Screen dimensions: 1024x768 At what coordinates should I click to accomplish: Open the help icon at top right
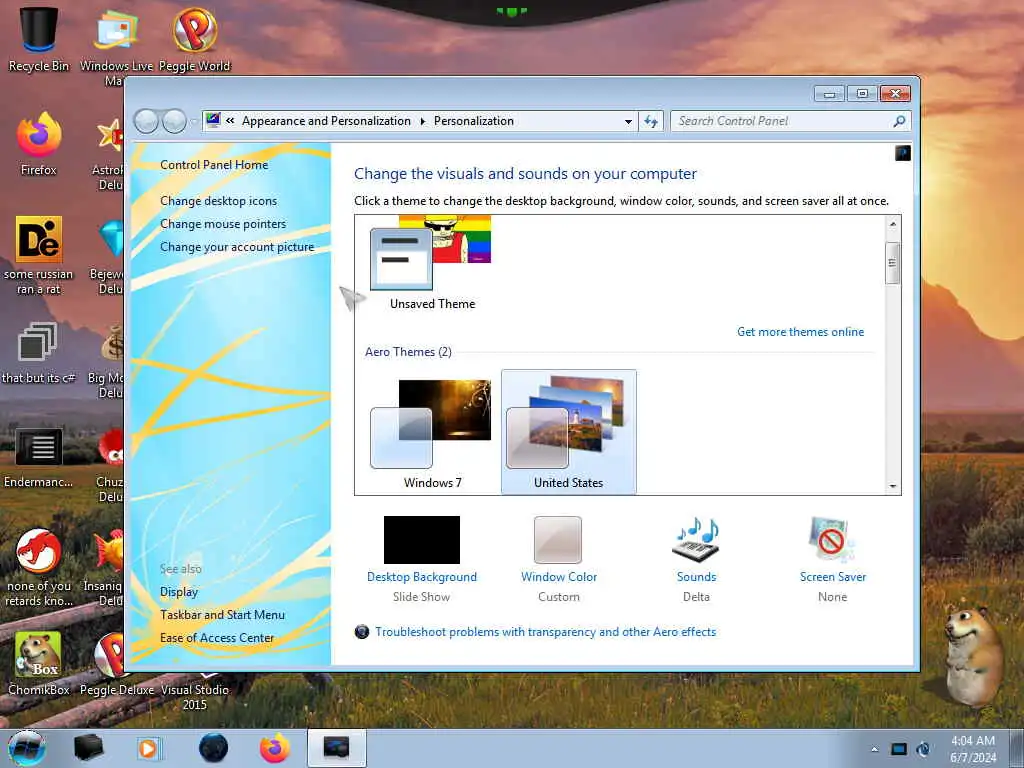pos(903,153)
